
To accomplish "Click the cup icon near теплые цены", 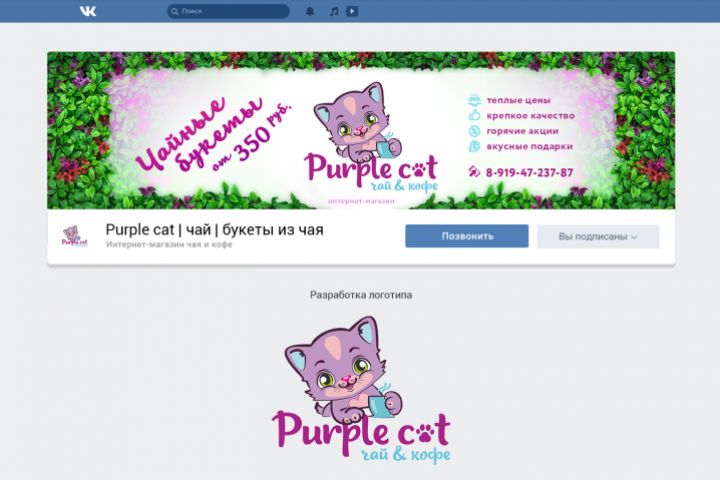I will click(x=474, y=100).
